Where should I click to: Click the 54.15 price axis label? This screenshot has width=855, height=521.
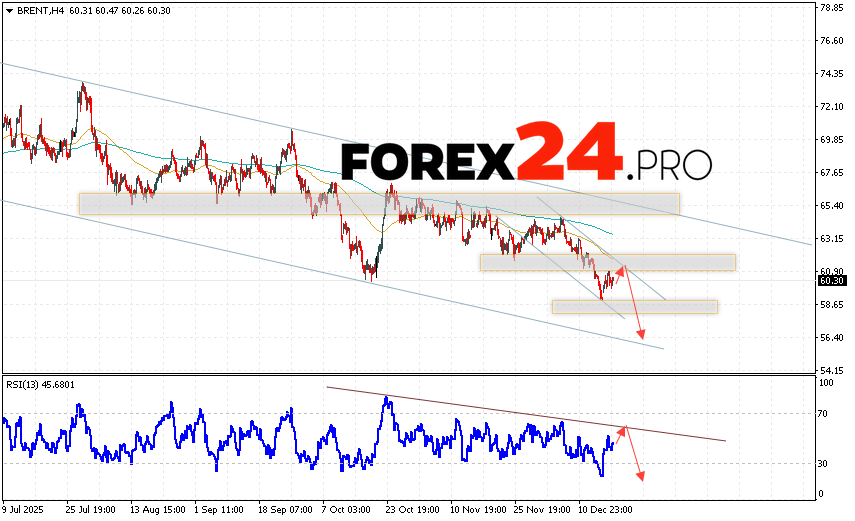pos(832,370)
